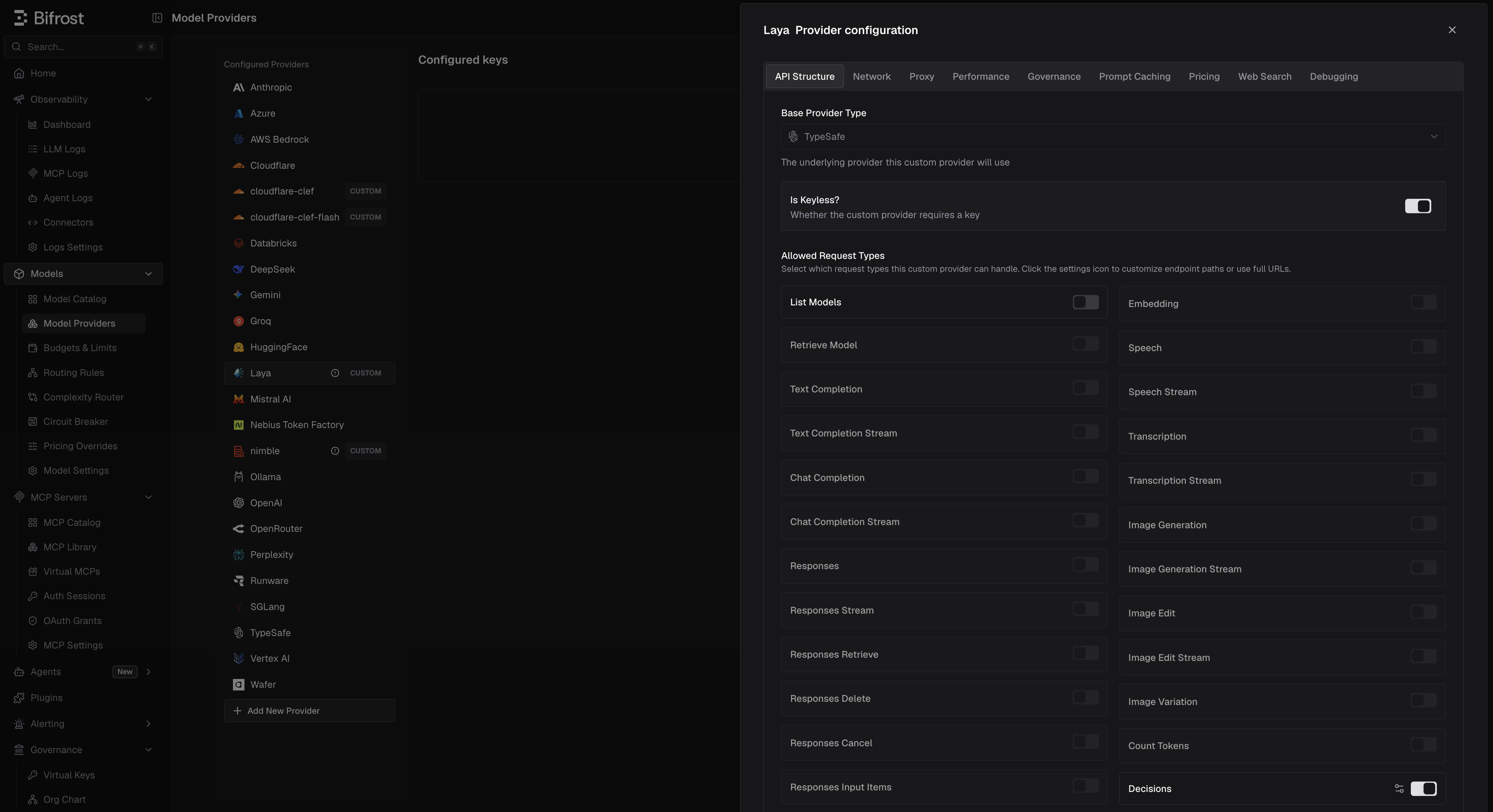Click the info icon next to Laya provider

point(335,373)
